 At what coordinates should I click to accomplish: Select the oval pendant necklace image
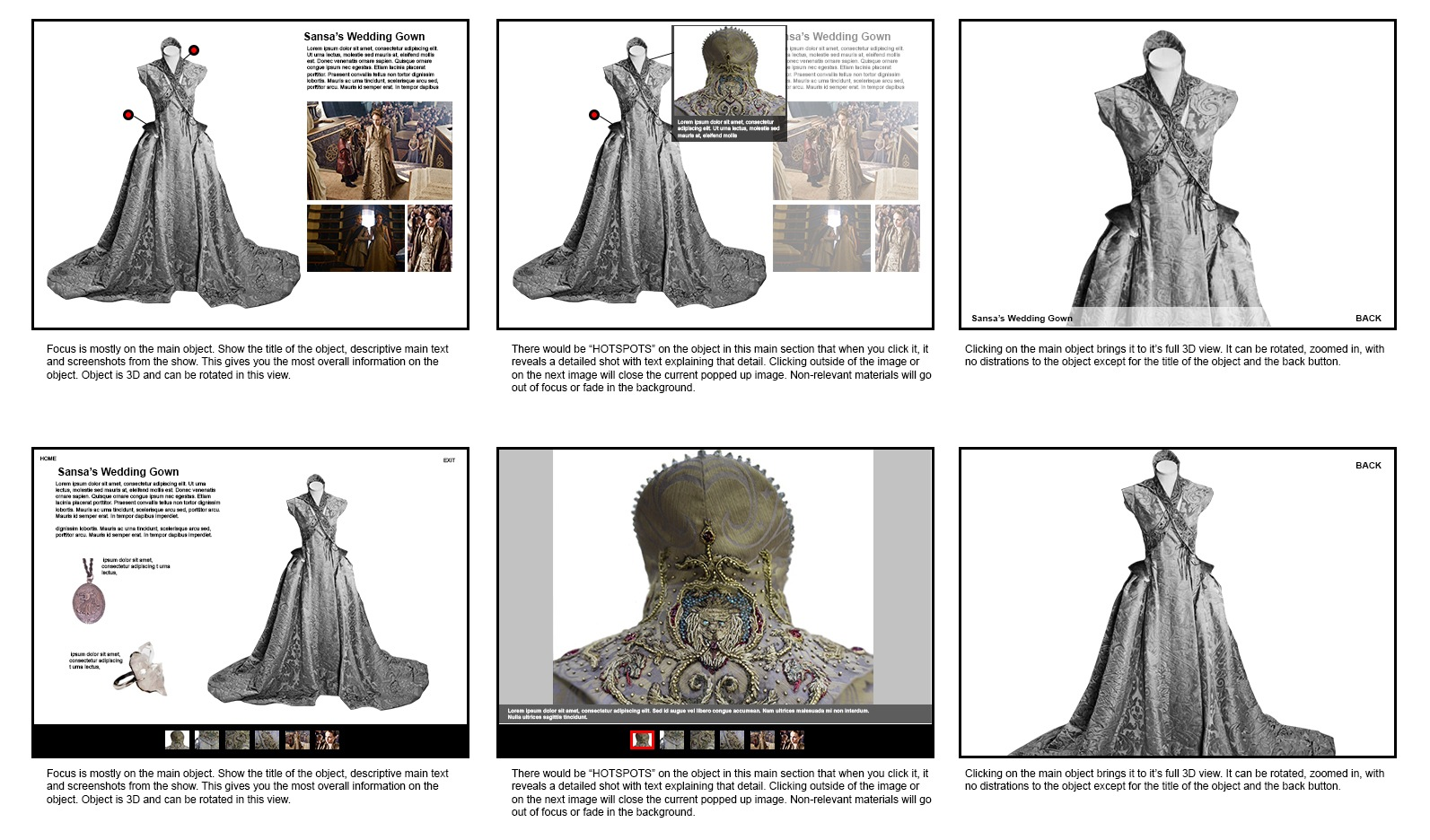pos(89,593)
